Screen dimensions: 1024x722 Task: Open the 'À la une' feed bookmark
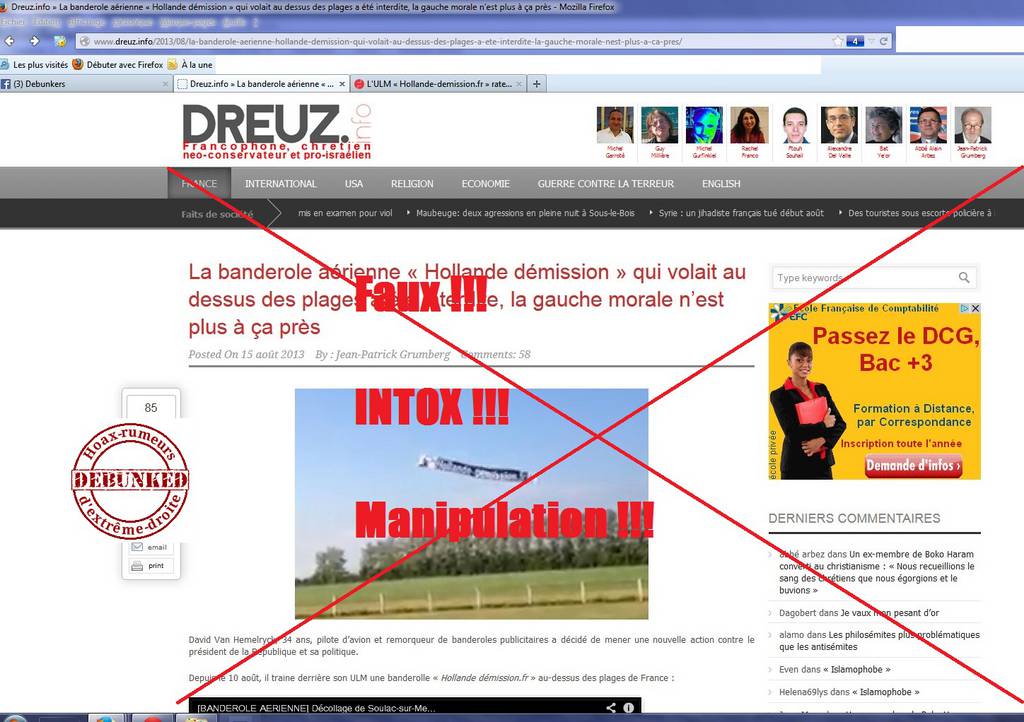pos(190,65)
